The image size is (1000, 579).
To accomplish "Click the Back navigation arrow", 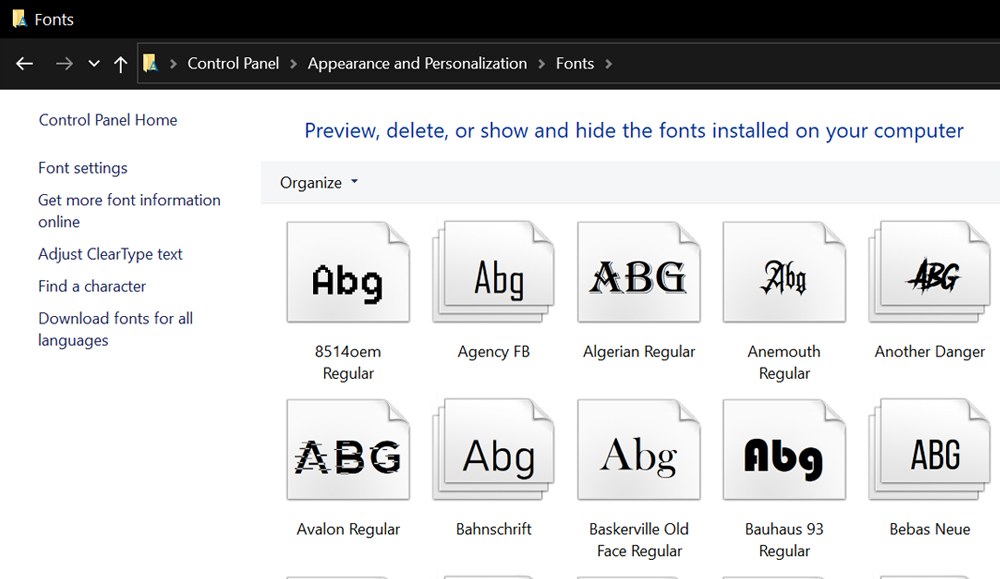I will click(x=25, y=64).
